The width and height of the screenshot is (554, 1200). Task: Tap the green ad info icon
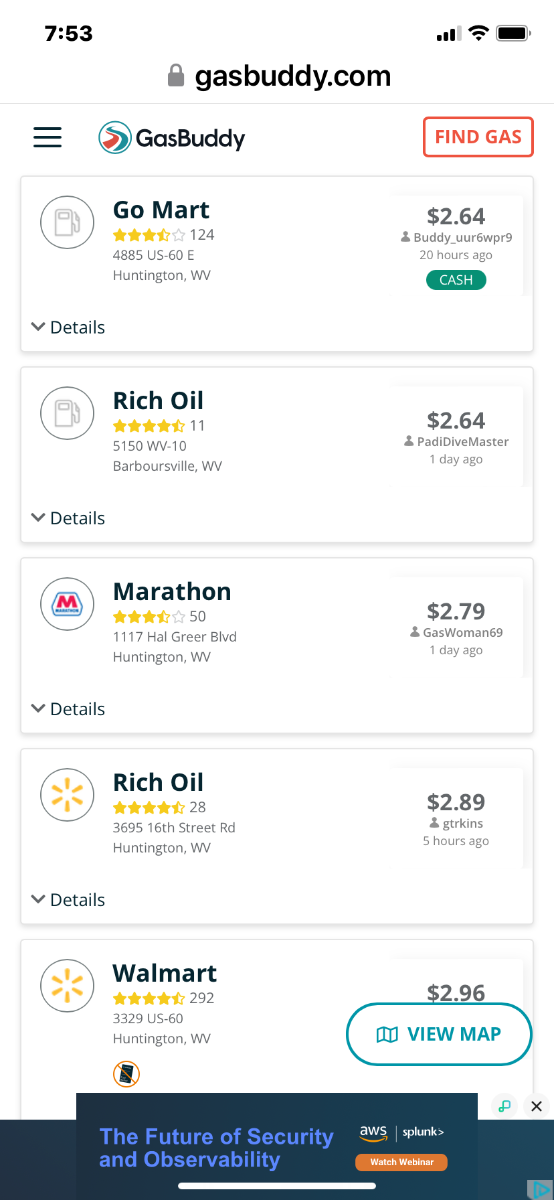point(505,1106)
